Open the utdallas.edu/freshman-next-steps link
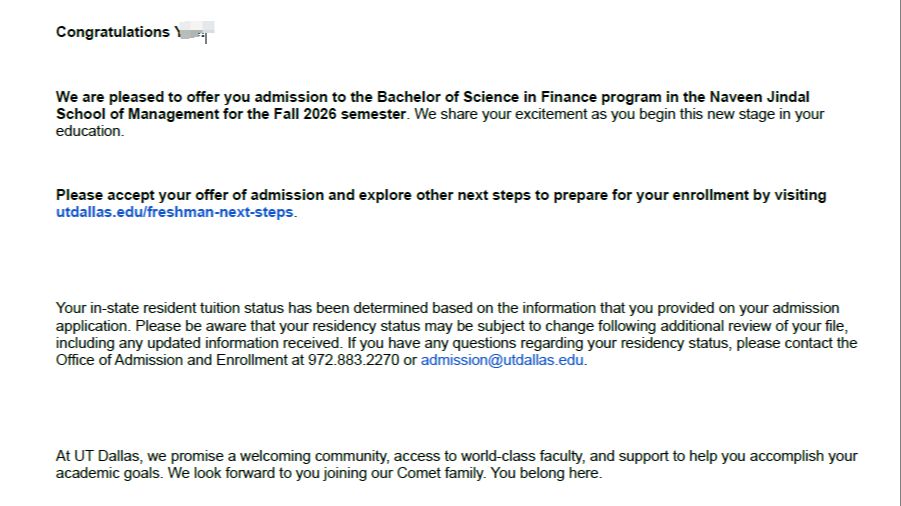 (175, 212)
